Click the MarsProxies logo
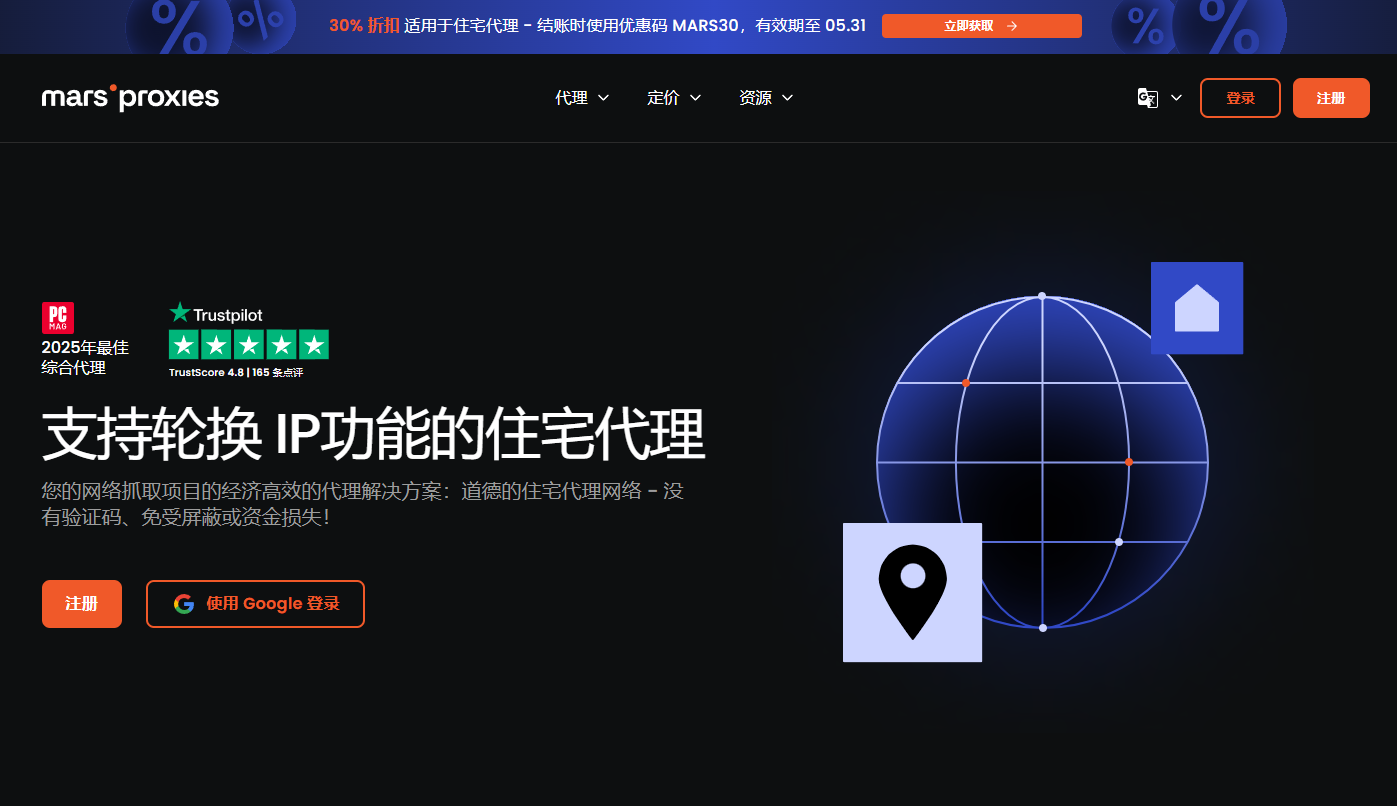The width and height of the screenshot is (1397, 806). coord(130,97)
